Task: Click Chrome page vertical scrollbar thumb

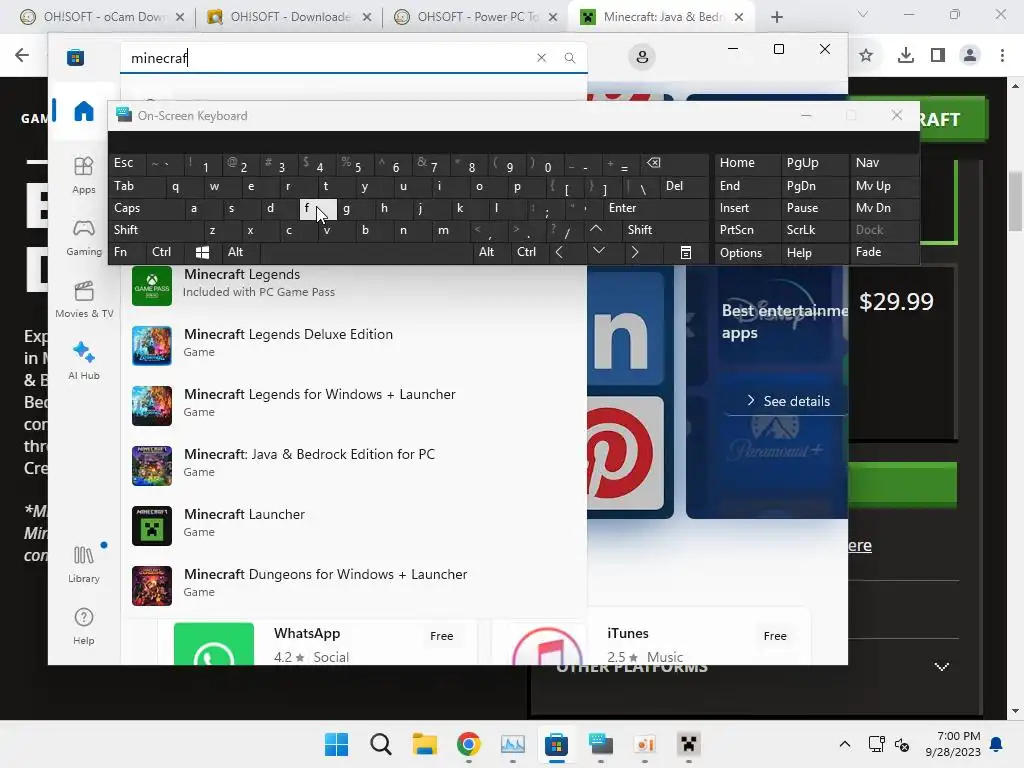Action: point(1015,200)
